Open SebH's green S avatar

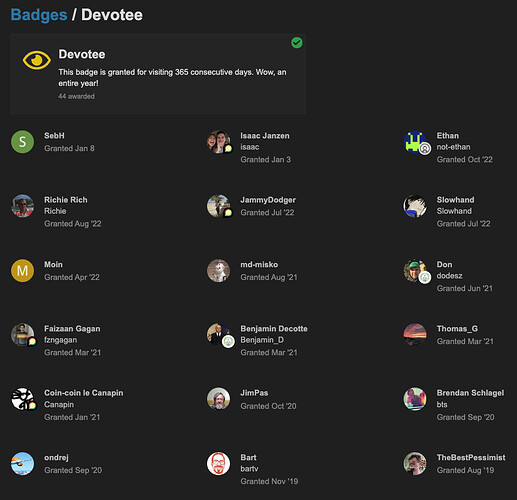tap(22, 142)
